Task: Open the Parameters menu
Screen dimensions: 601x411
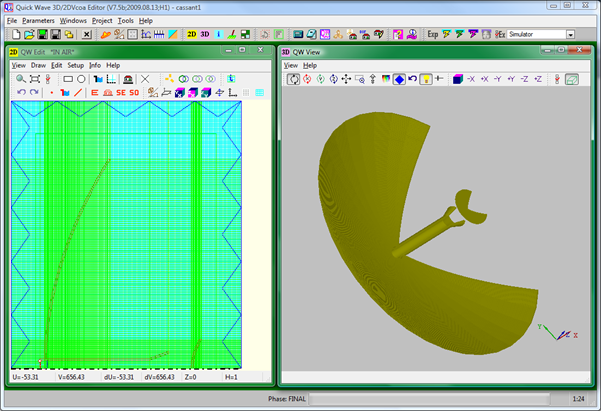Action: pyautogui.click(x=38, y=20)
